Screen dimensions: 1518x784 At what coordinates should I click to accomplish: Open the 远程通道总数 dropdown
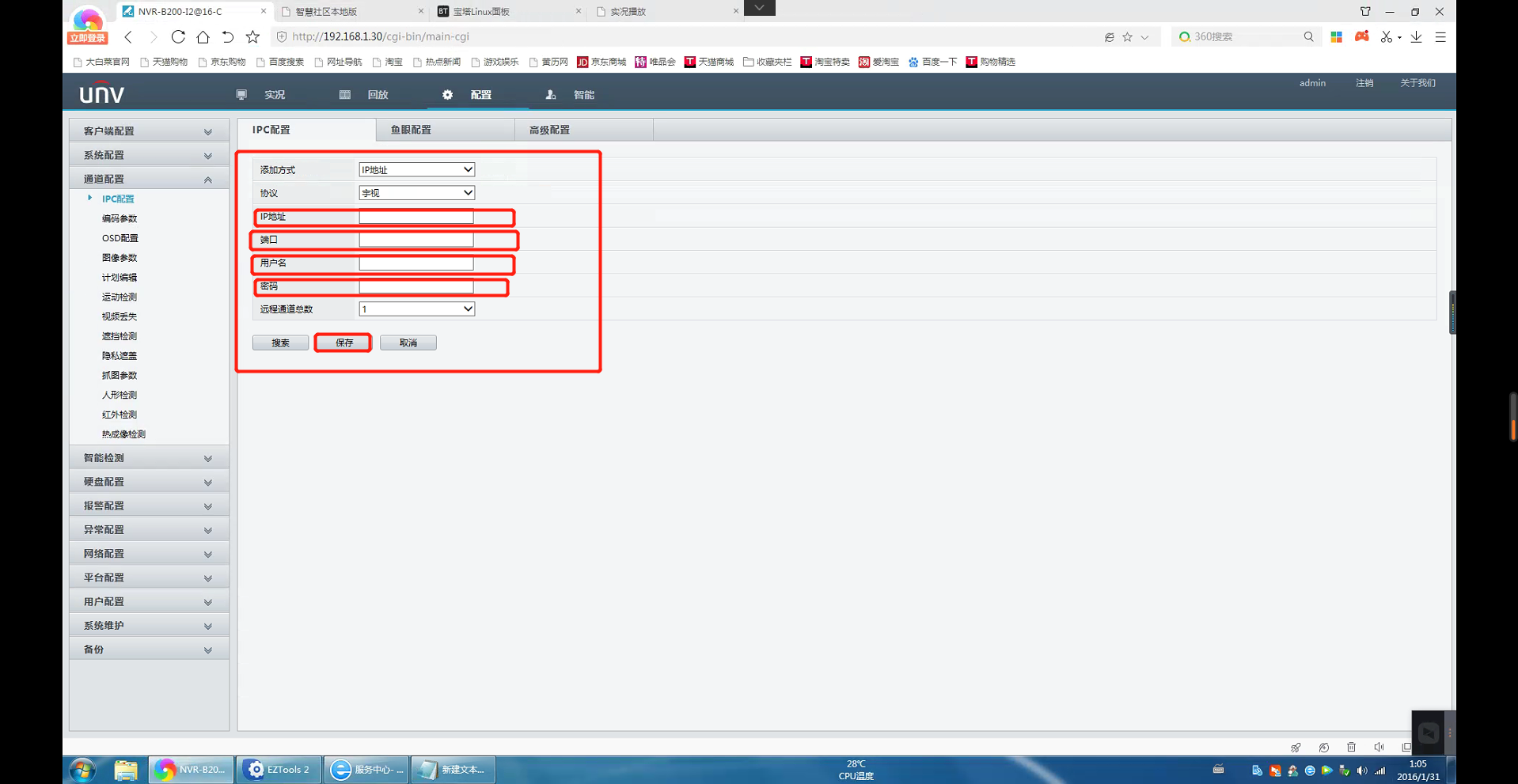tap(416, 309)
